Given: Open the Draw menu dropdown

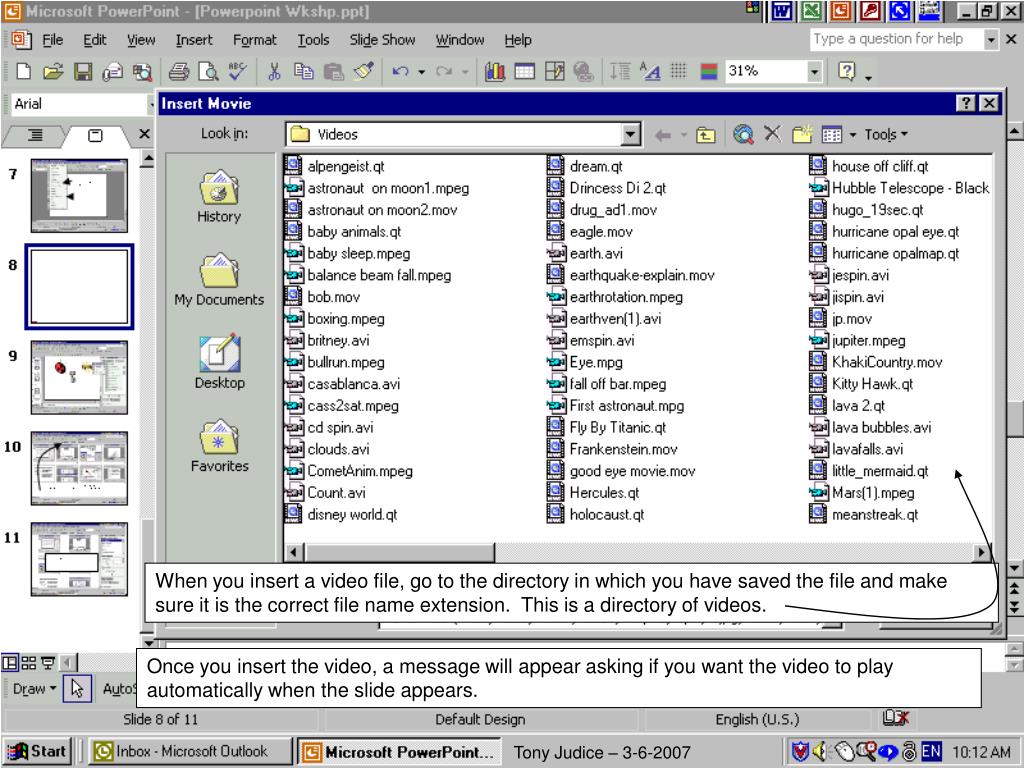Looking at the screenshot, I should point(35,689).
